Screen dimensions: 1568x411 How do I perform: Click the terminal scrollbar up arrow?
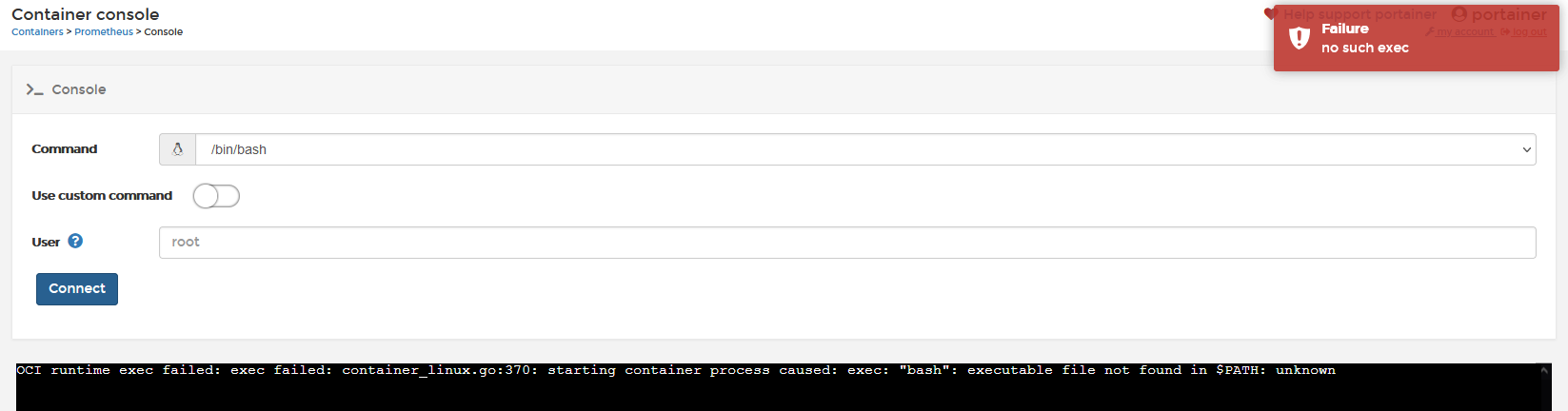coord(1545,370)
